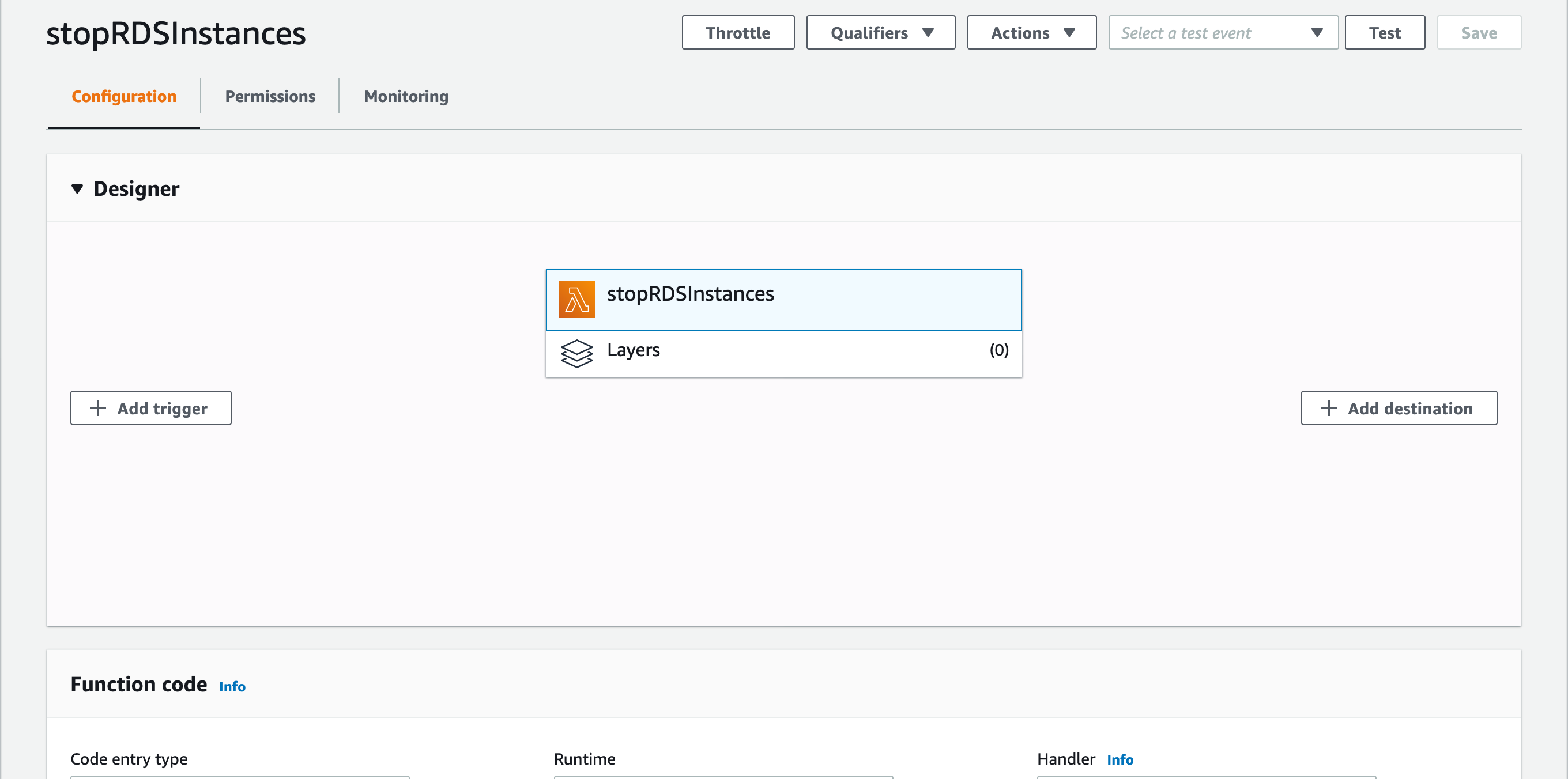Click the Layers stack icon

pos(576,353)
